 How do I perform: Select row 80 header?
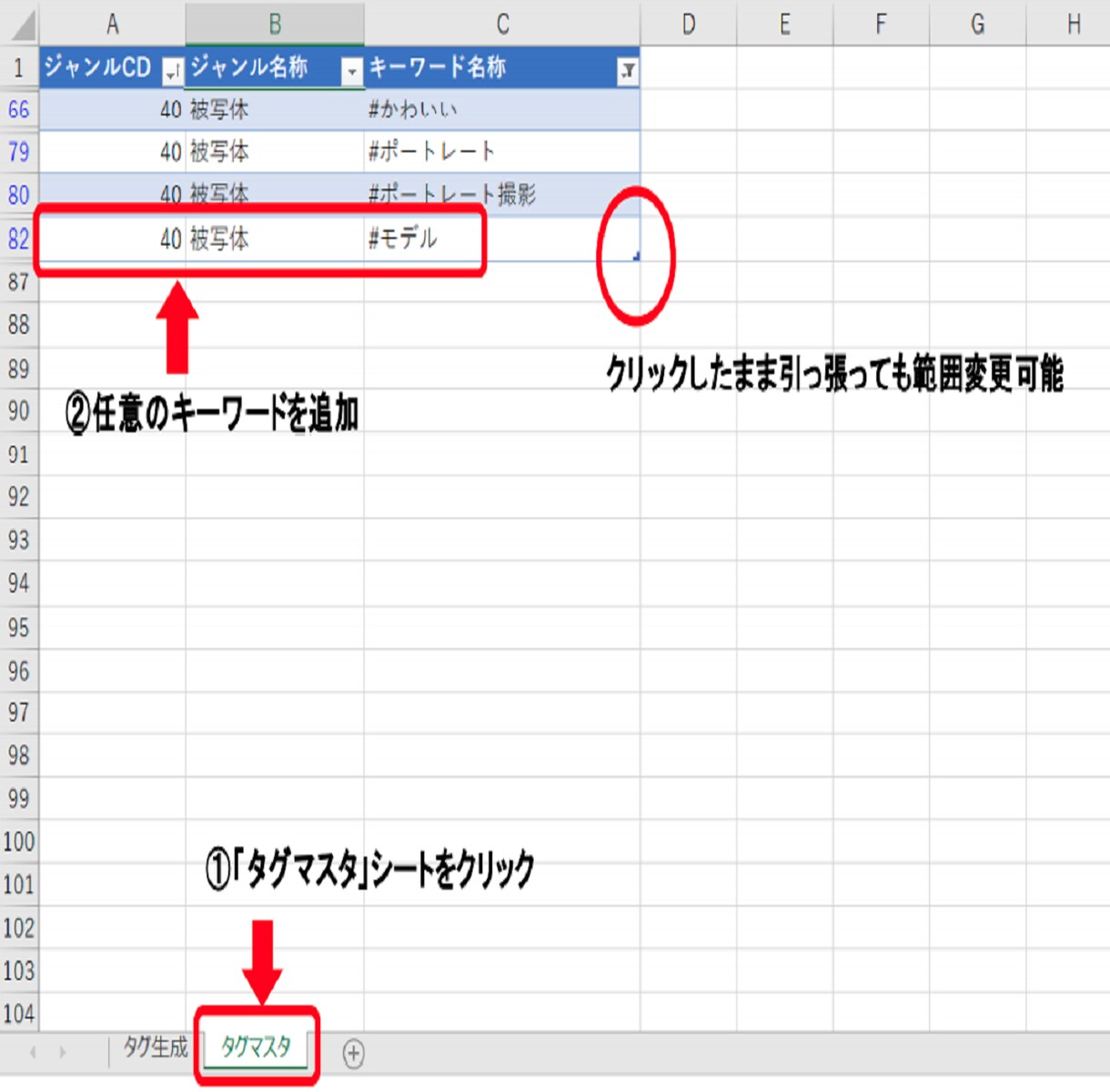pyautogui.click(x=19, y=195)
